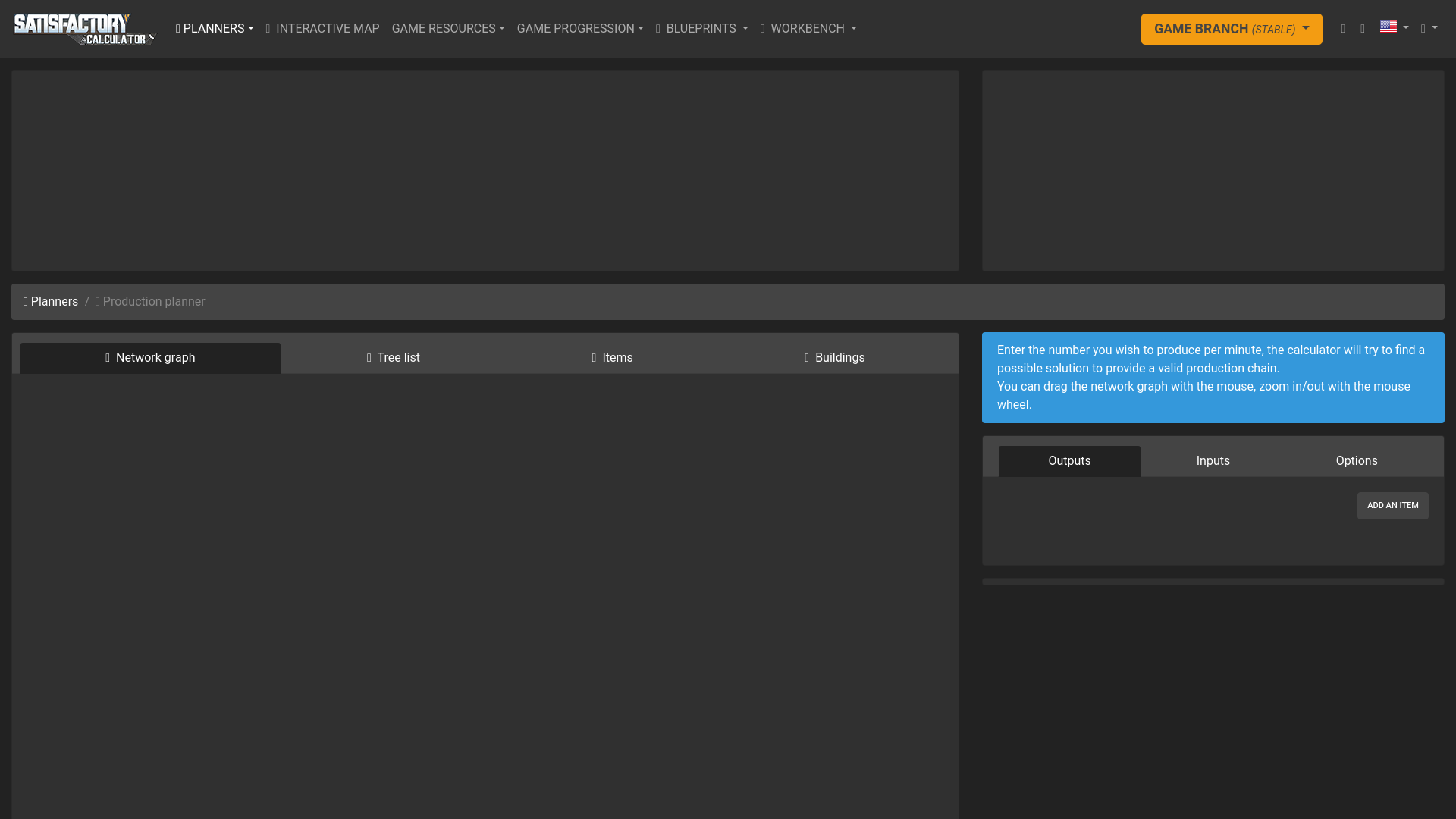Switch to the Items tab
Screen dimensions: 1456x819
click(612, 358)
